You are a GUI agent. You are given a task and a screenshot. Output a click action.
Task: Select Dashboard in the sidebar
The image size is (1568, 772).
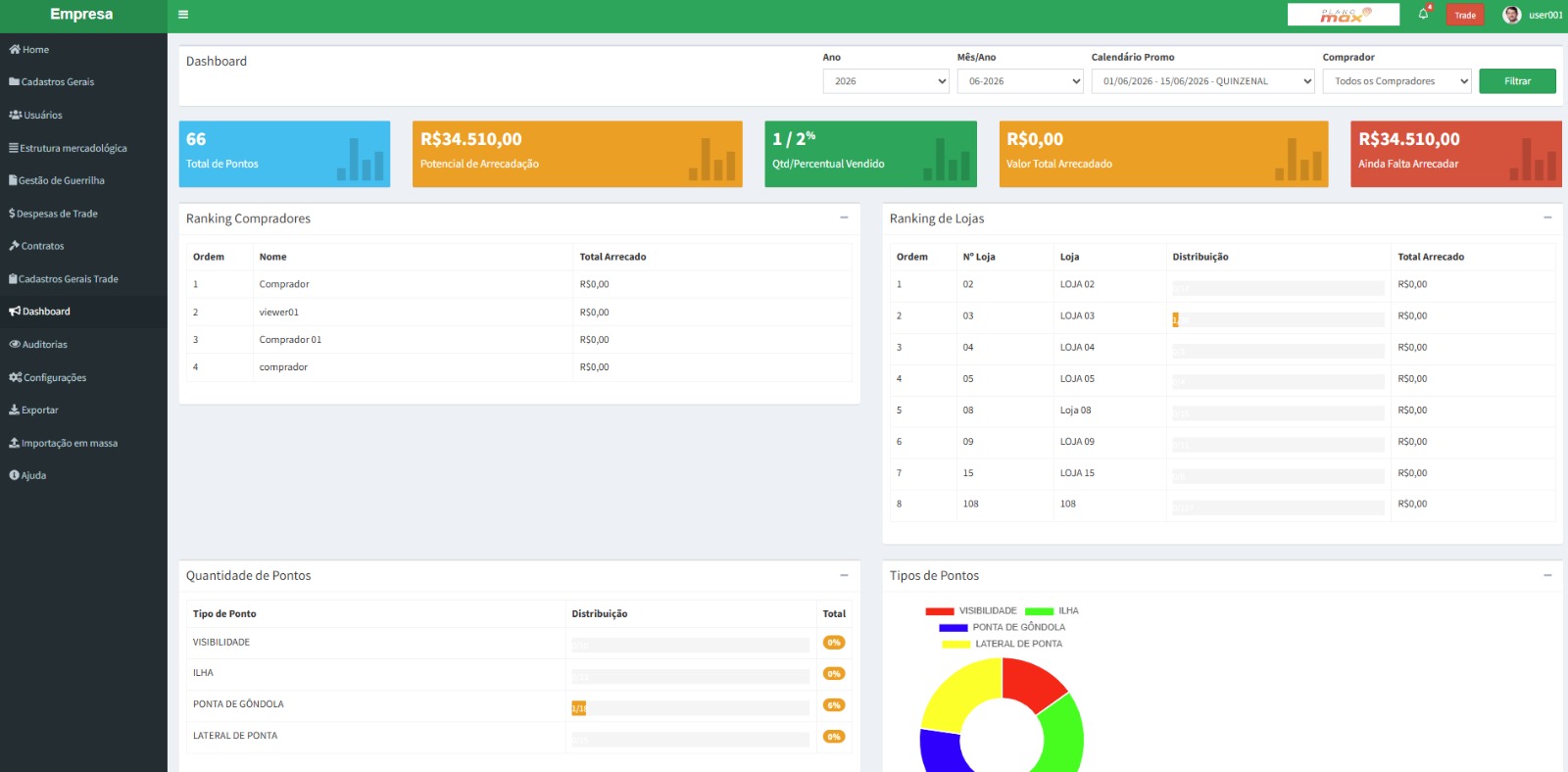[83, 312]
